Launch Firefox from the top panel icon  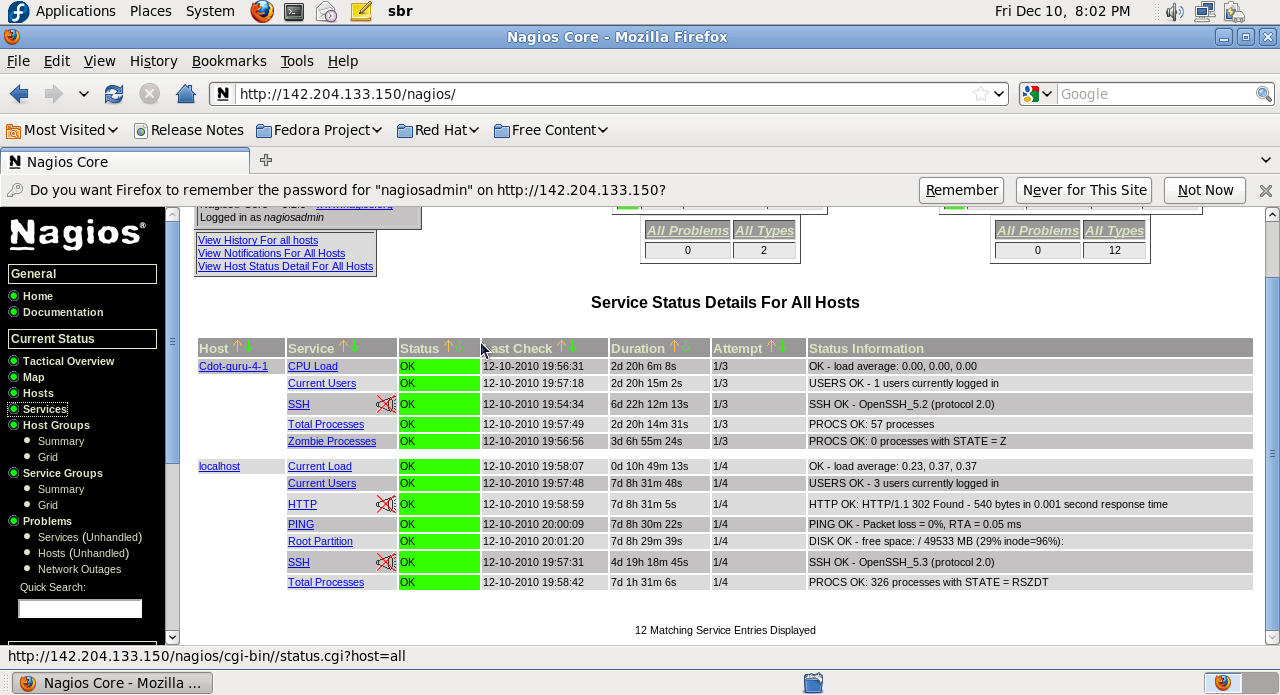click(262, 12)
